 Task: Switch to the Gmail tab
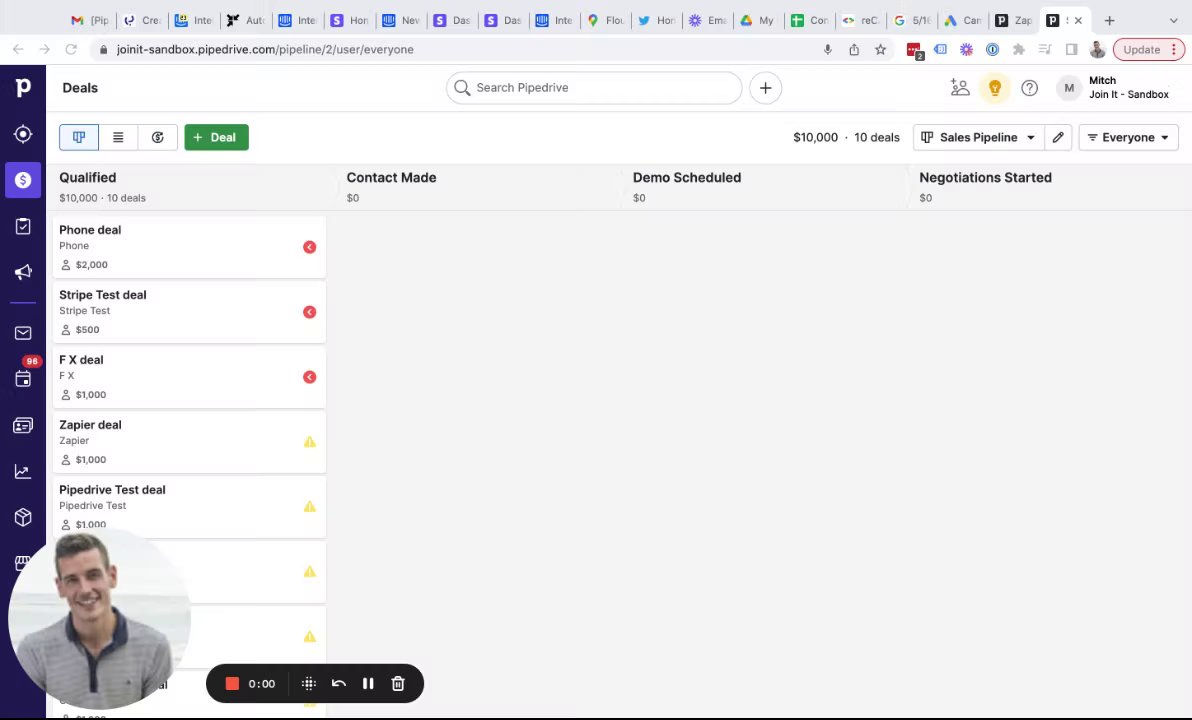pos(90,21)
